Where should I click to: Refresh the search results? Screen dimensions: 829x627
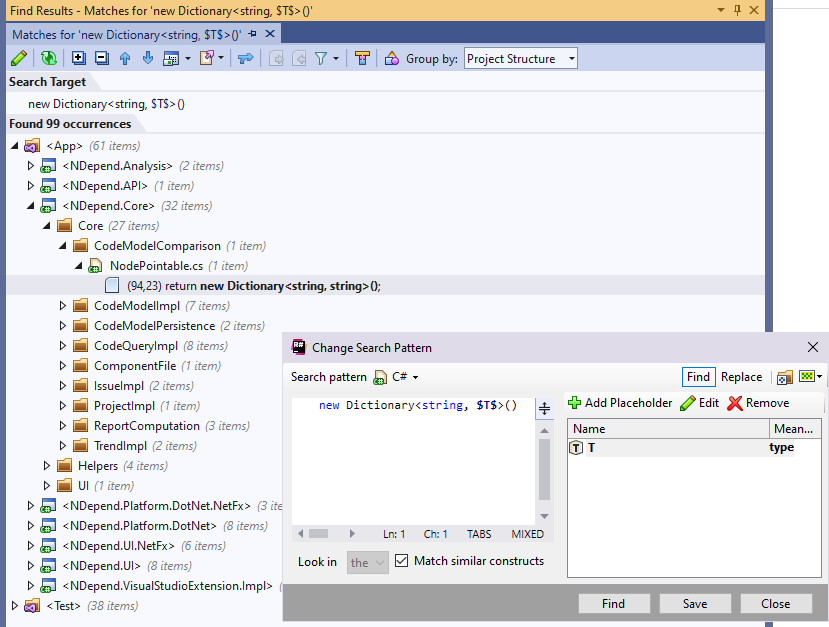point(48,58)
